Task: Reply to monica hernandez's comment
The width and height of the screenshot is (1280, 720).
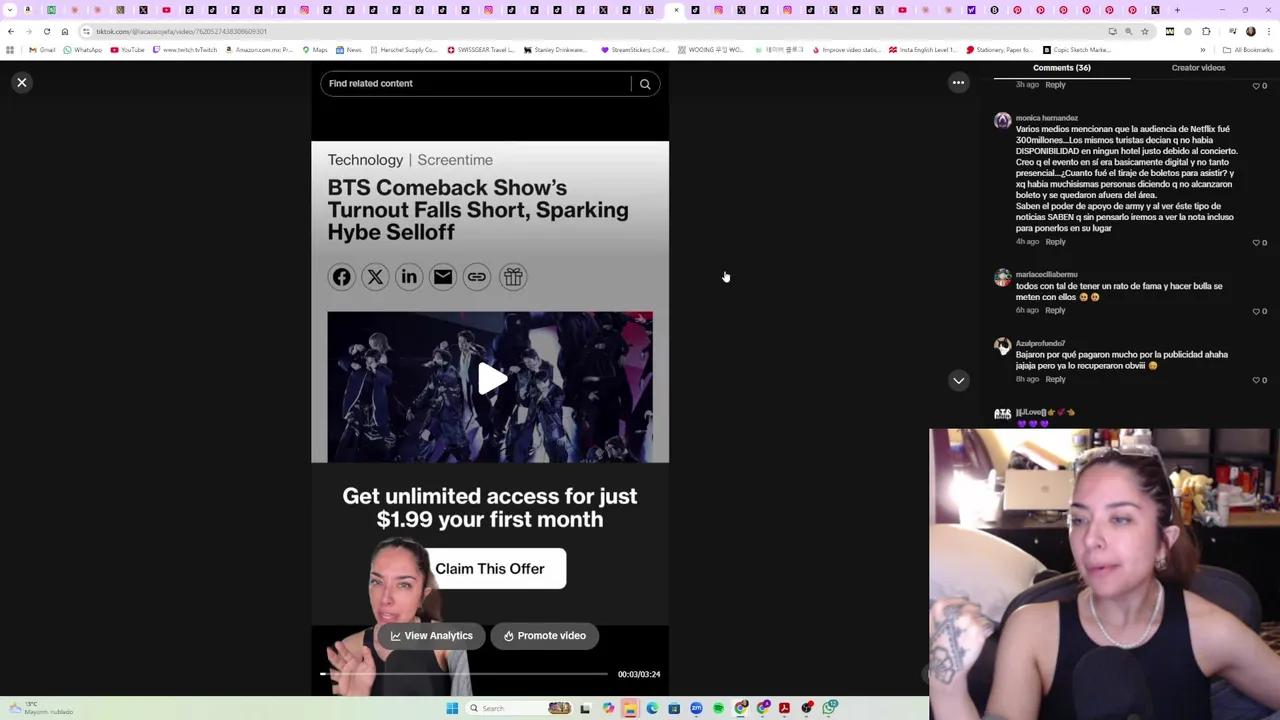Action: tap(1055, 242)
